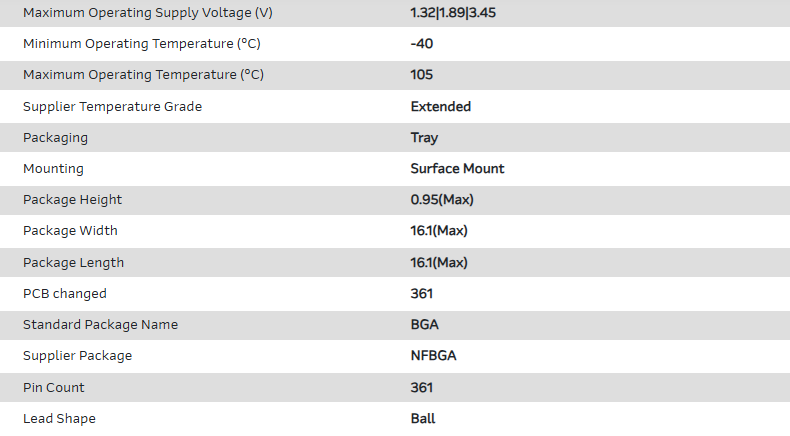The height and width of the screenshot is (436, 790).
Task: Click the Supplier Temperature Grade label
Action: point(112,106)
